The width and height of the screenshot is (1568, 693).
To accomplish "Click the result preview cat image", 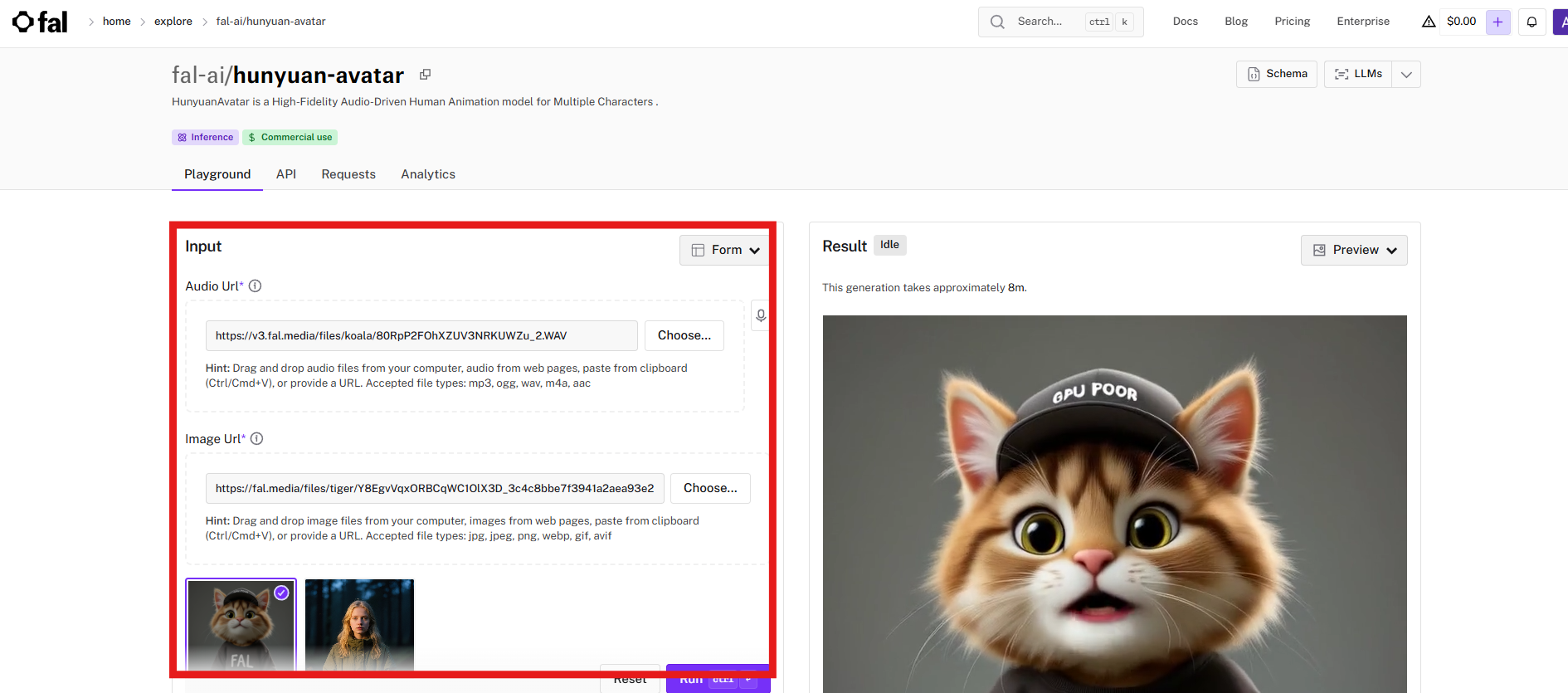I will (x=1115, y=504).
